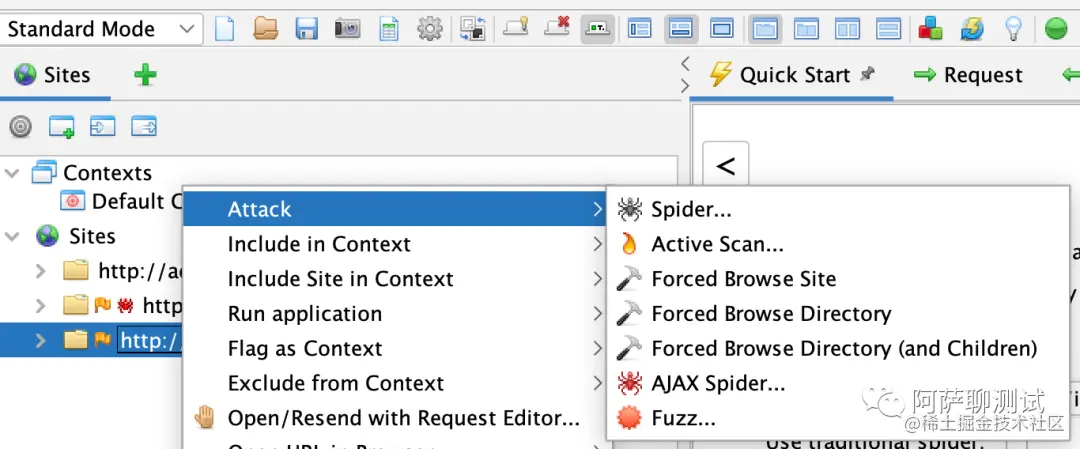Select the Contexts tree node label
Image resolution: width=1080 pixels, height=449 pixels.
click(107, 172)
